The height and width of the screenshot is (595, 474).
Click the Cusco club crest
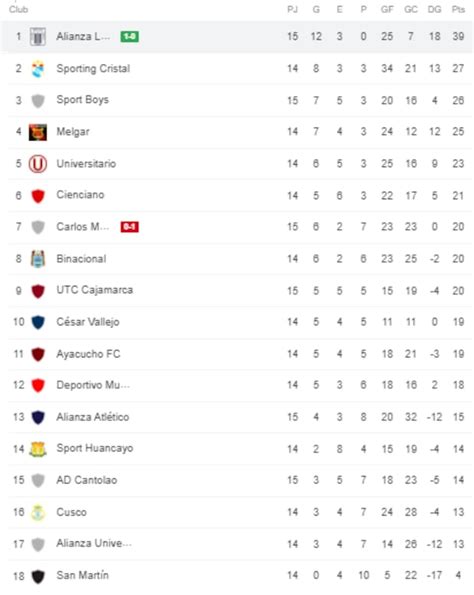pos(38,513)
